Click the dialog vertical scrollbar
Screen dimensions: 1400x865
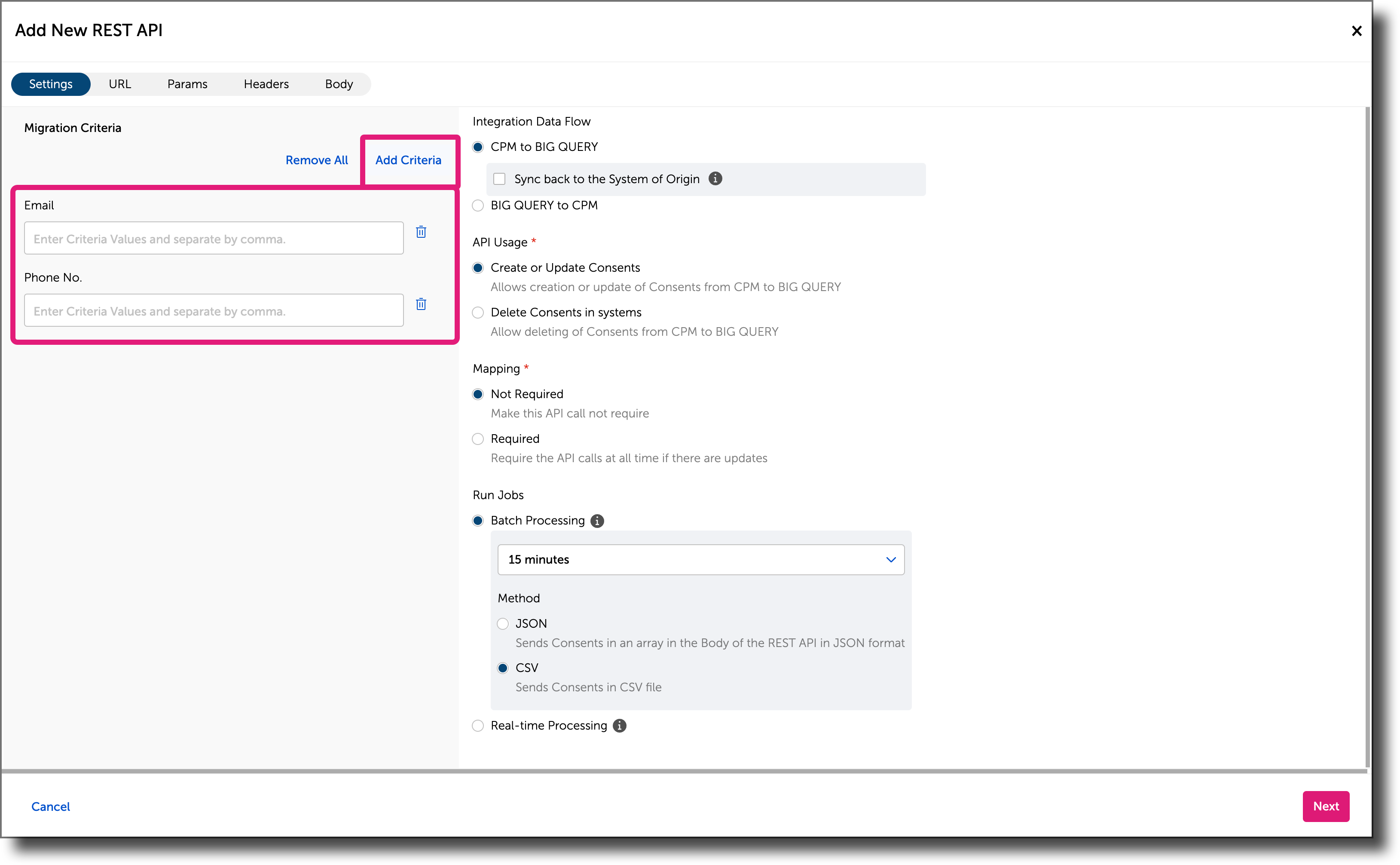point(1367,438)
